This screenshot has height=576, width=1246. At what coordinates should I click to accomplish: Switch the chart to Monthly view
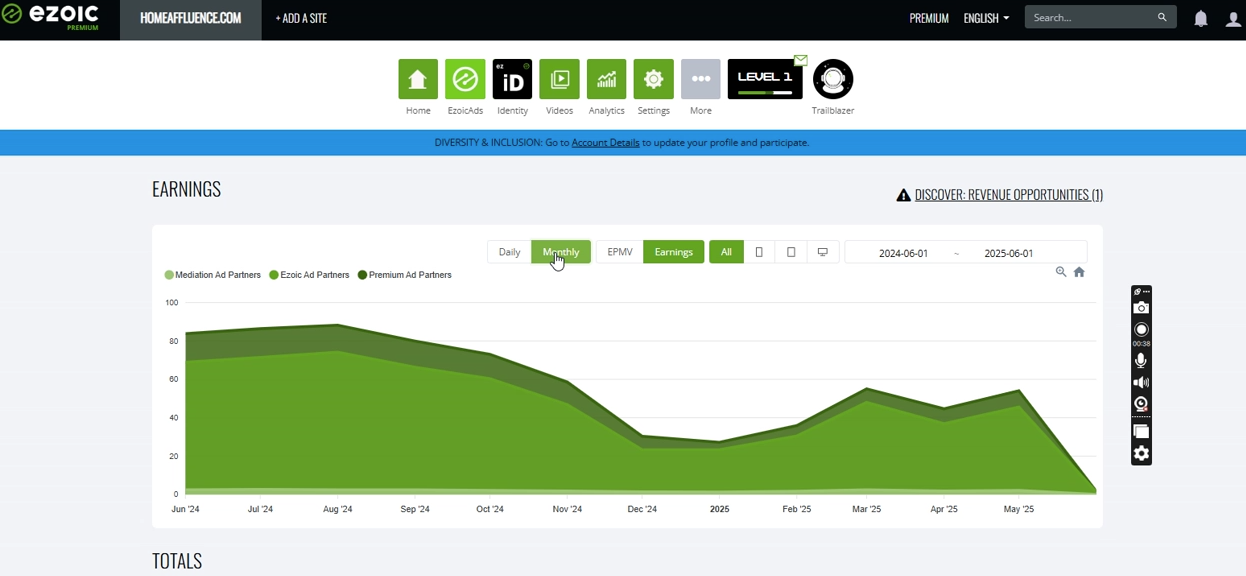pos(561,252)
